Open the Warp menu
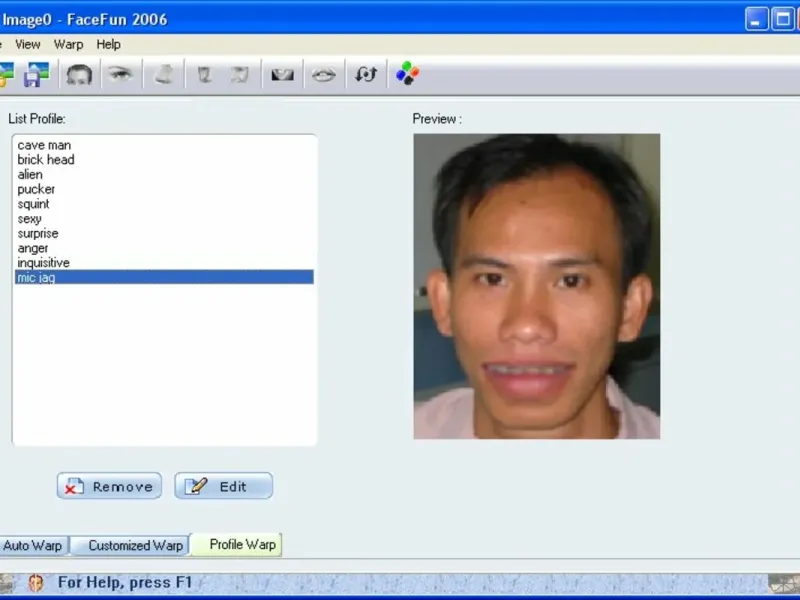This screenshot has height=600, width=800. pos(69,44)
